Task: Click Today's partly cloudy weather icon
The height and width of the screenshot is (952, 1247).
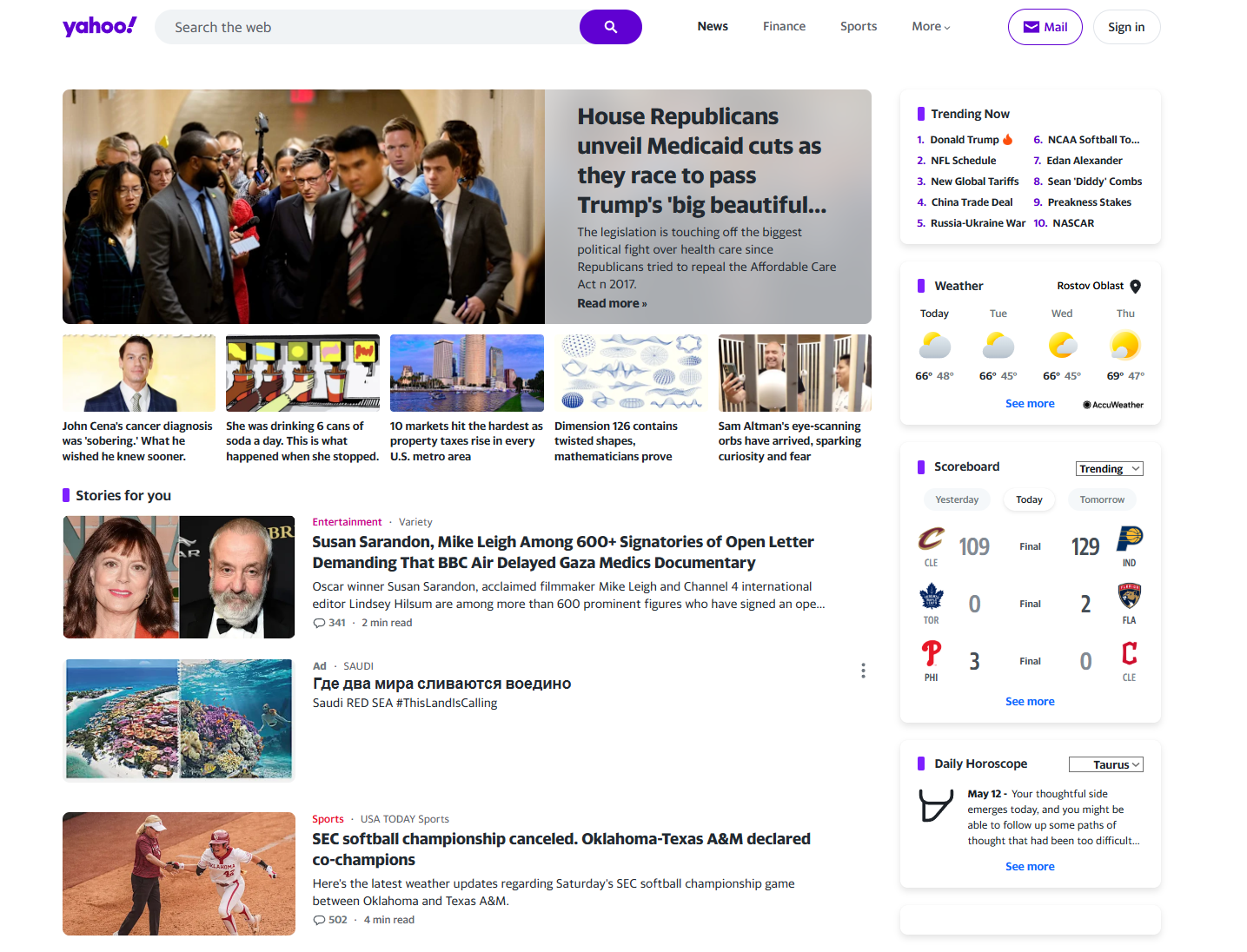Action: pos(935,346)
